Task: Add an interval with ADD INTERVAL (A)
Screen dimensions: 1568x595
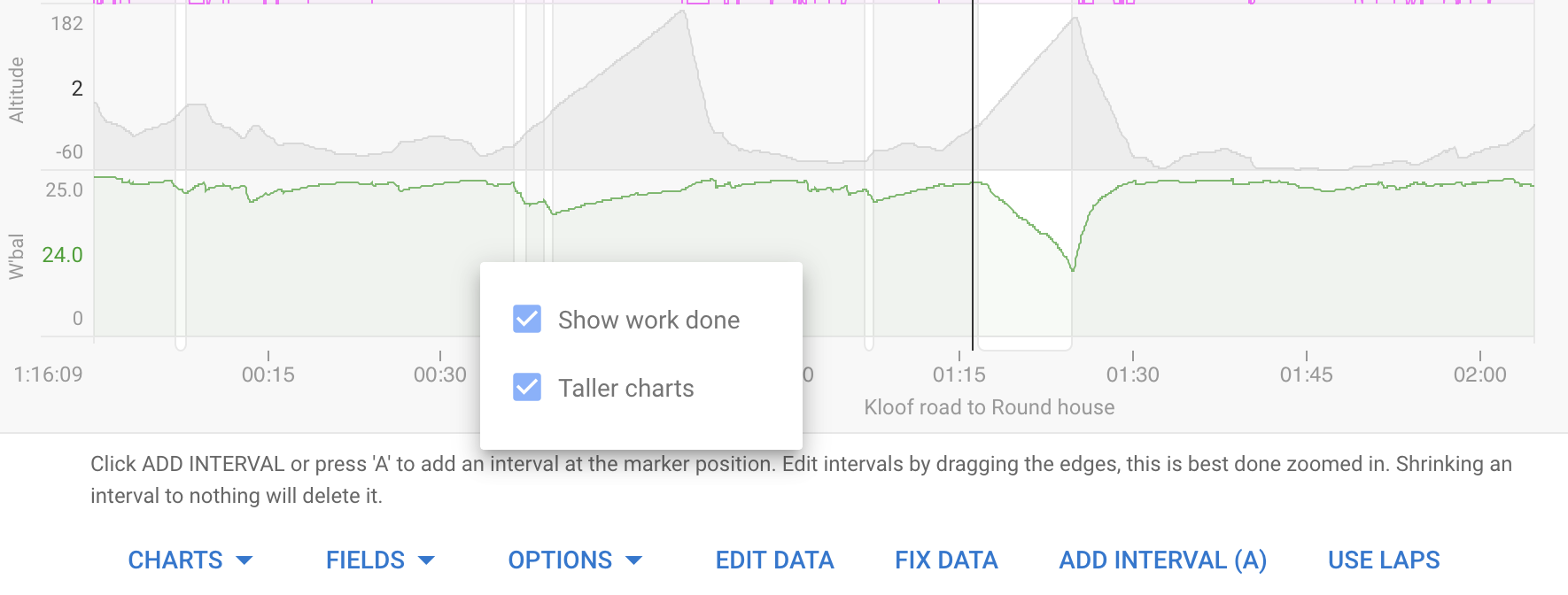Action: click(x=1163, y=560)
